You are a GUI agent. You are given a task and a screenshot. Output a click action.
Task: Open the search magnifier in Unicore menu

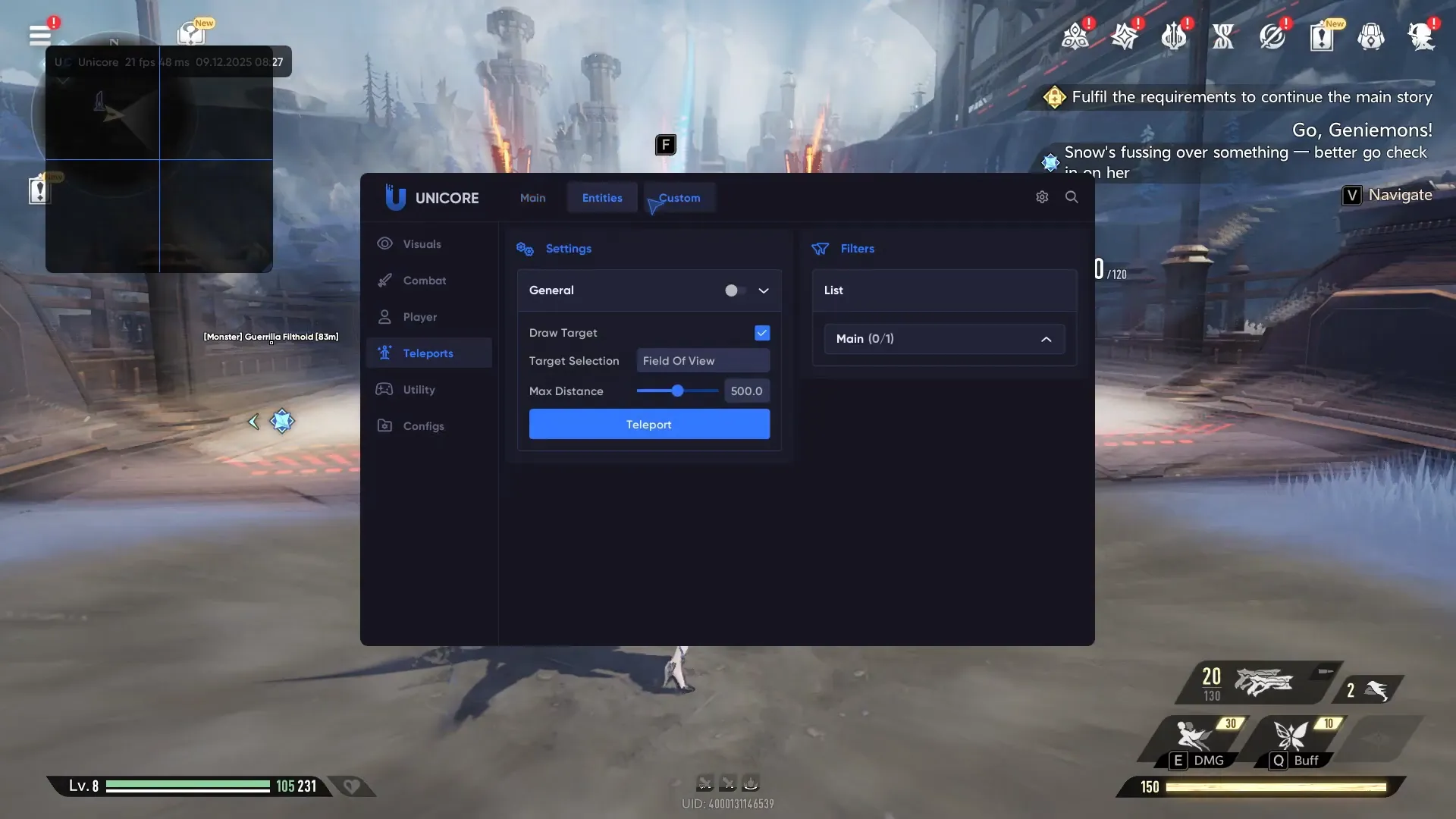(x=1072, y=196)
